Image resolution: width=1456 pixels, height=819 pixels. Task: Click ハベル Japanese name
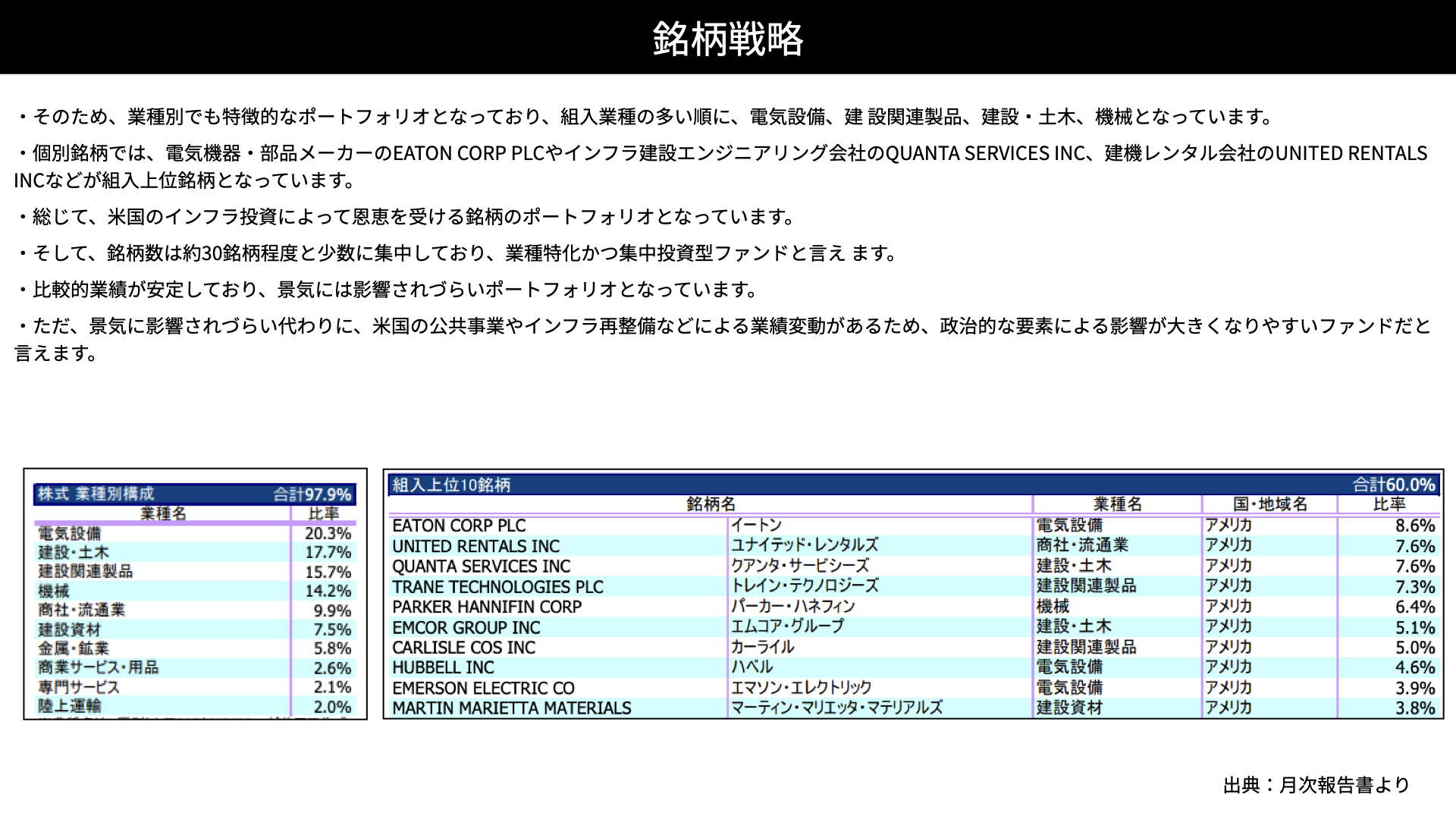(752, 667)
